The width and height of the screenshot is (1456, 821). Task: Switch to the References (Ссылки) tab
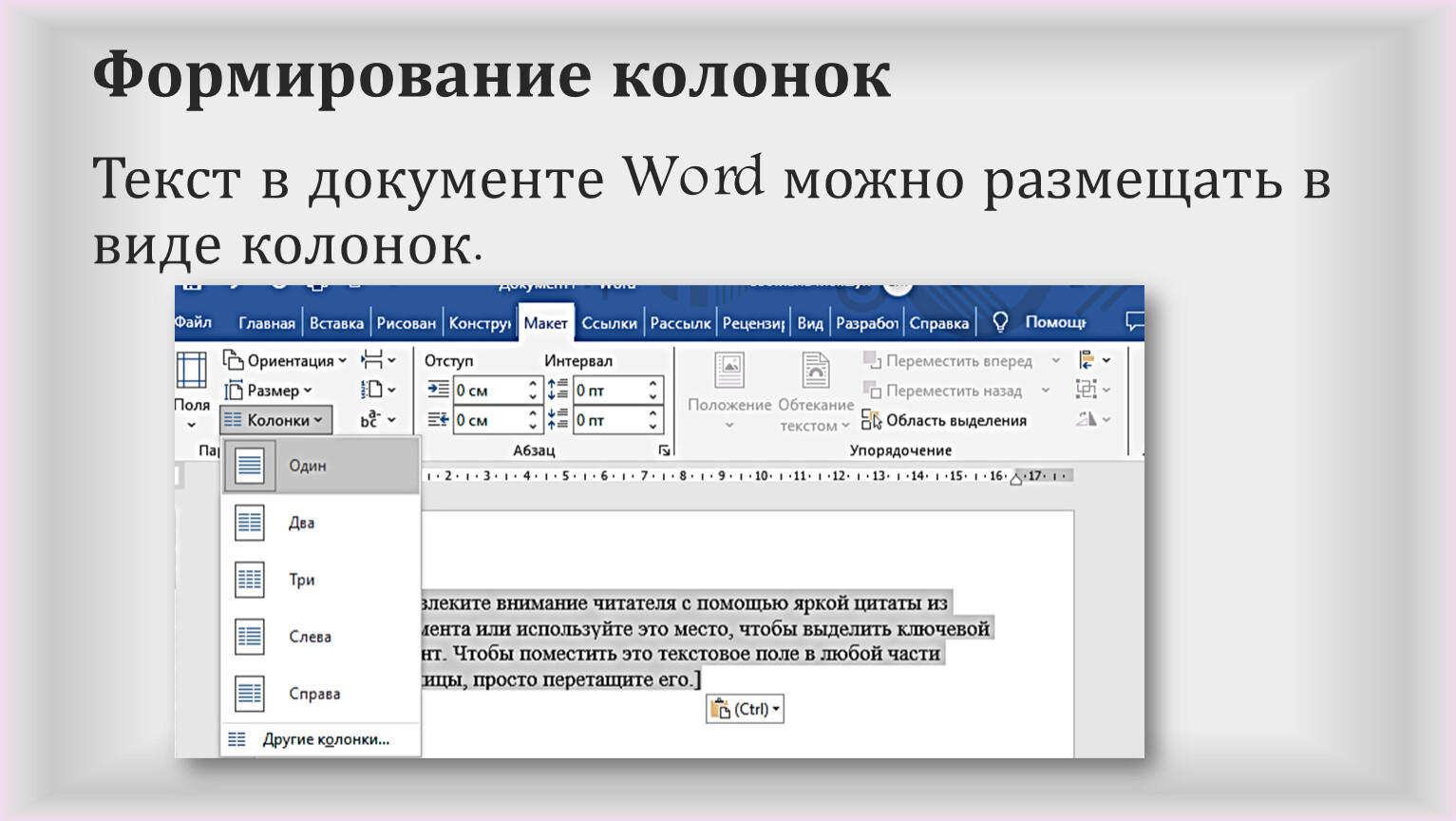click(609, 323)
